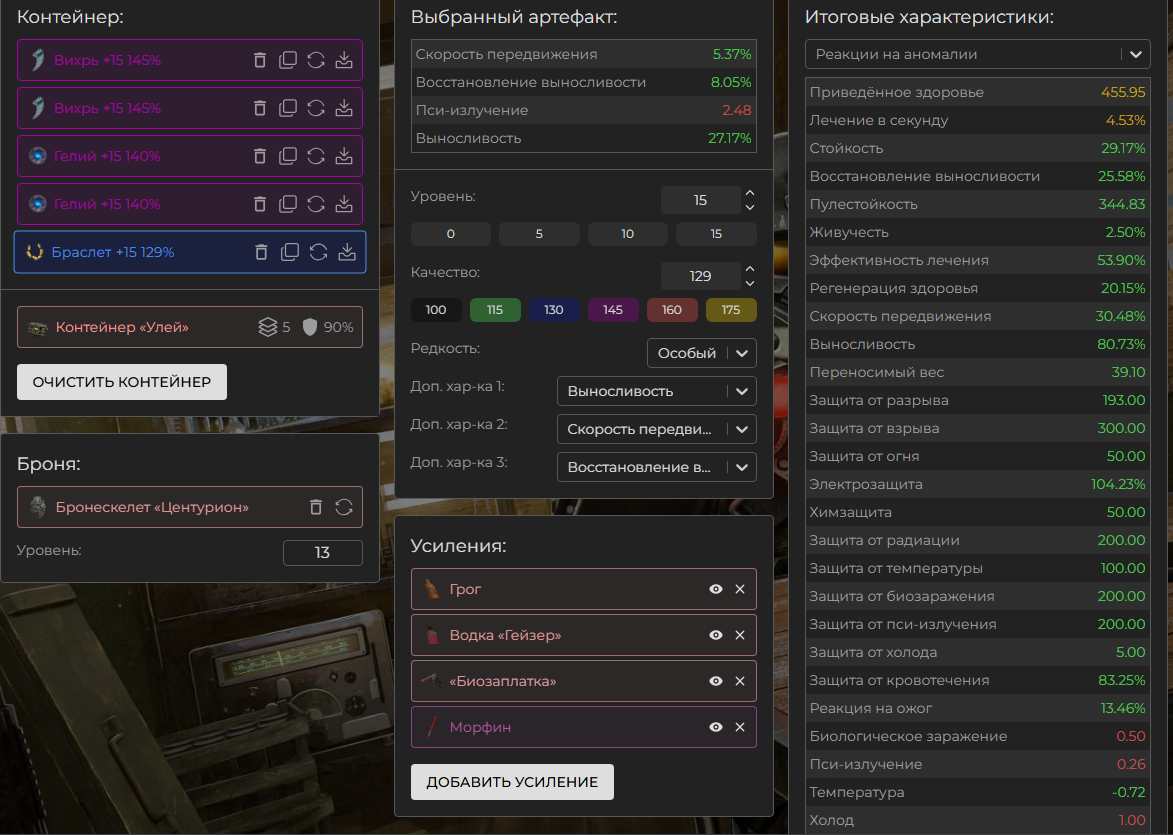
Task: Choose the green 115 quality swatch
Action: [495, 310]
